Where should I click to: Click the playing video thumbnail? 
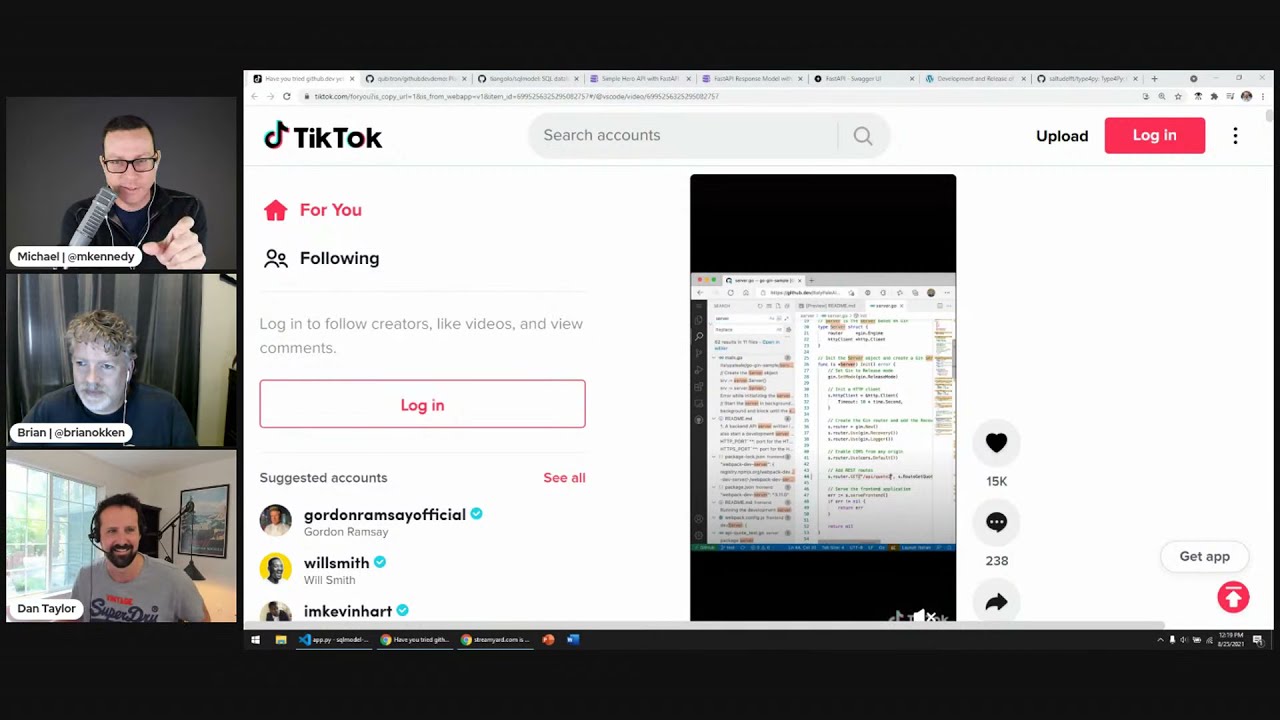point(823,398)
